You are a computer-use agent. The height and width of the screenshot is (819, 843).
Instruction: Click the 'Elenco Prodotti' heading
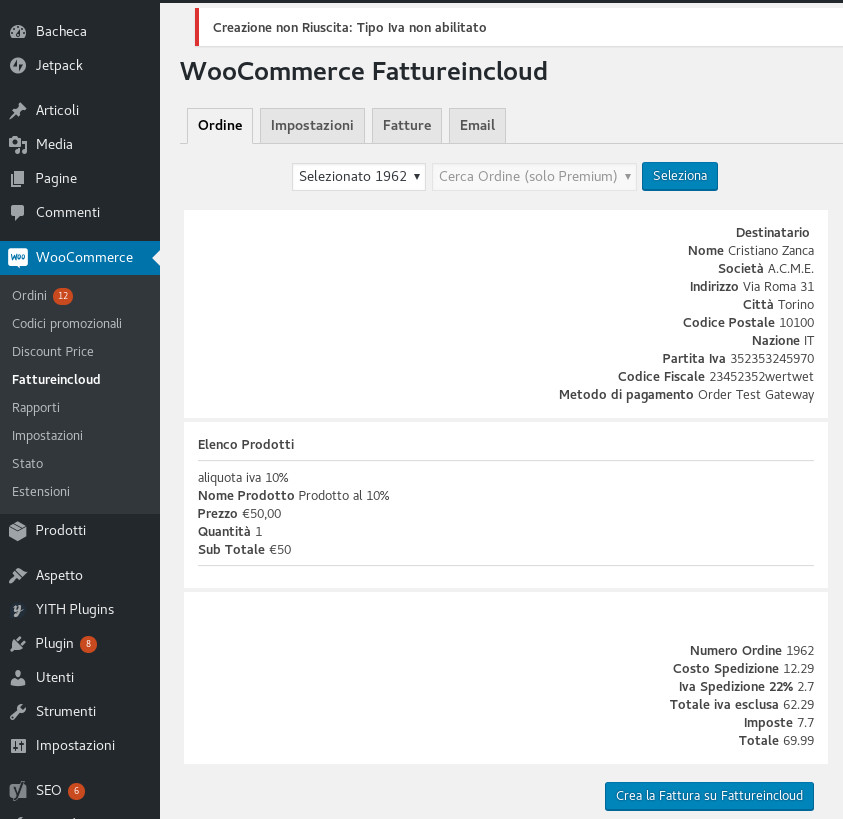tap(246, 444)
